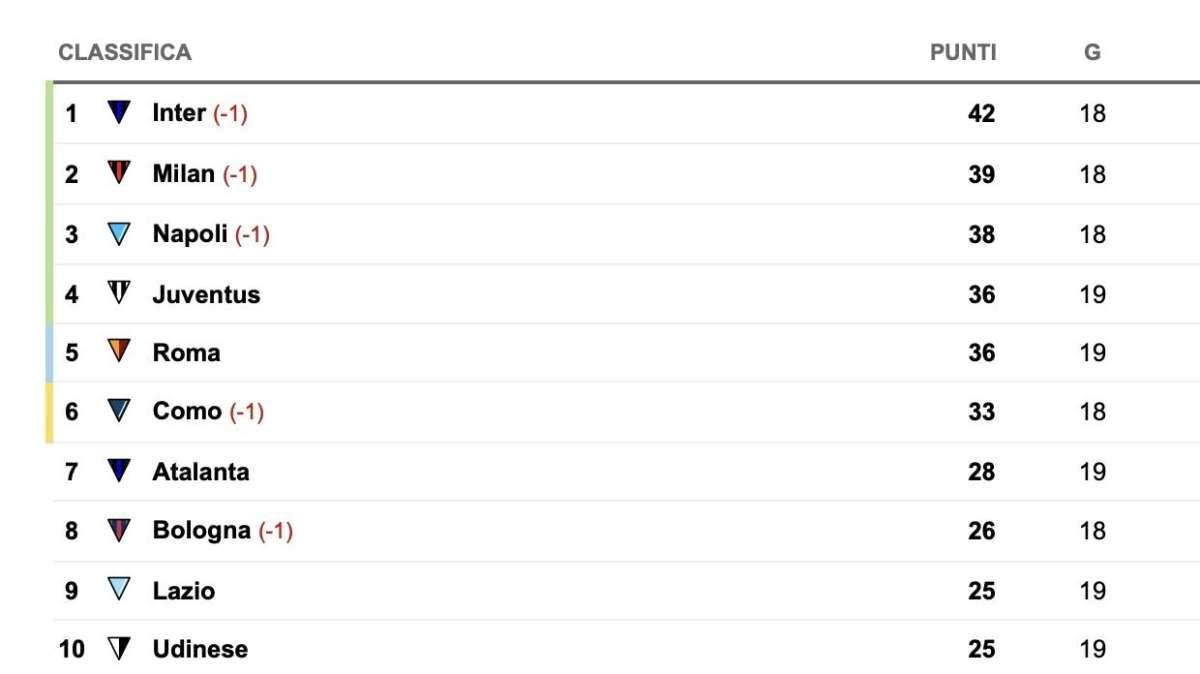Select the Napoli light-blue pennant icon
The width and height of the screenshot is (1200, 674).
[119, 234]
